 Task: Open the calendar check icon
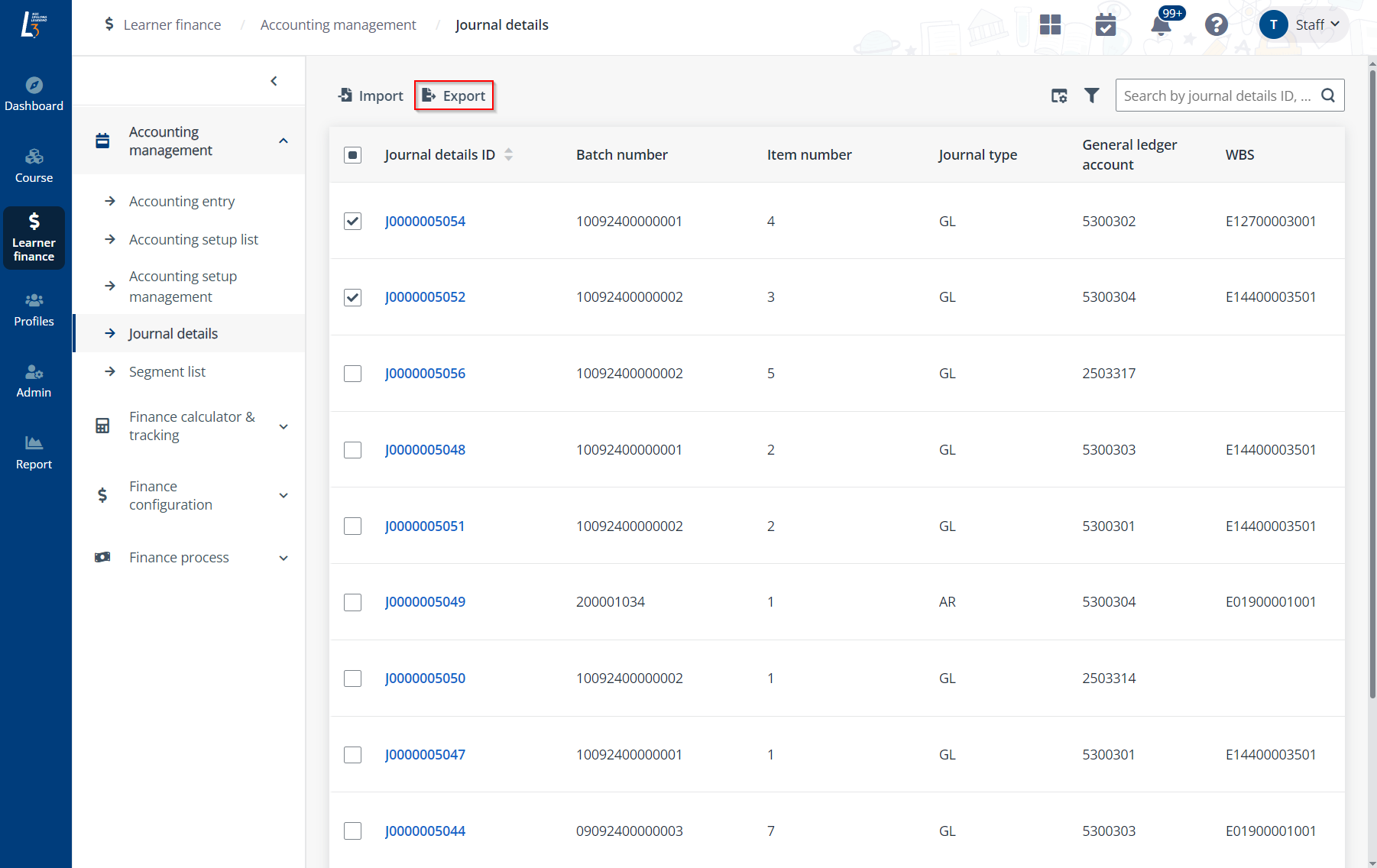click(x=1105, y=25)
